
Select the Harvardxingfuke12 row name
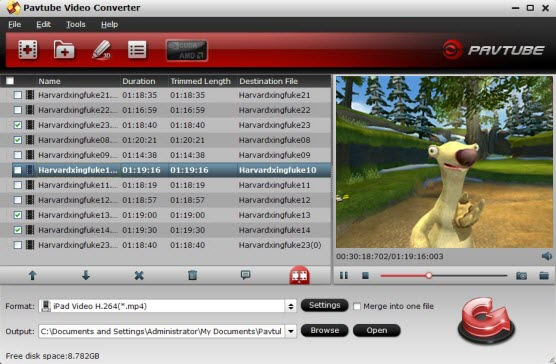pyautogui.click(x=78, y=200)
